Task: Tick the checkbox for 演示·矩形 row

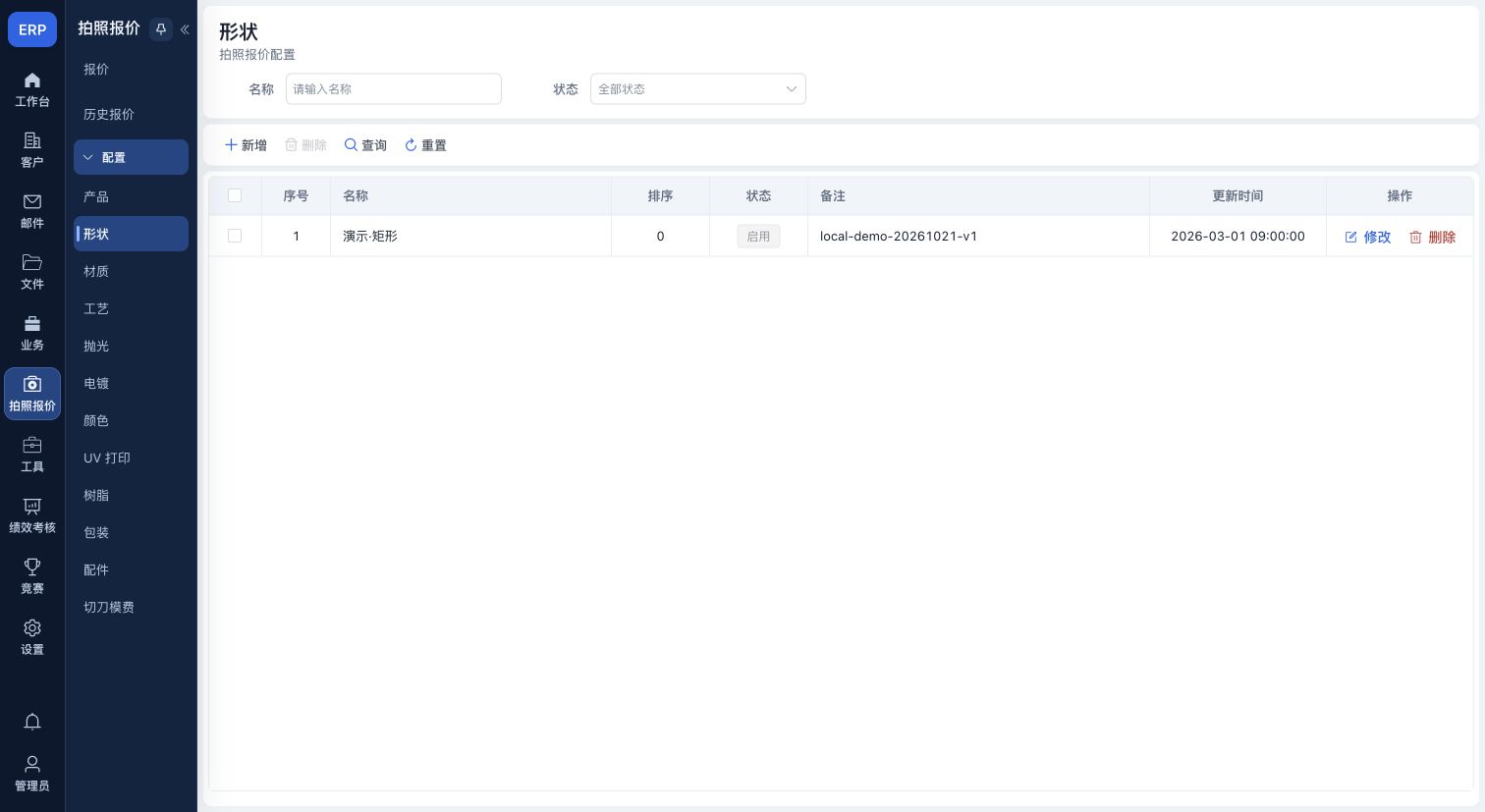Action: 235,236
